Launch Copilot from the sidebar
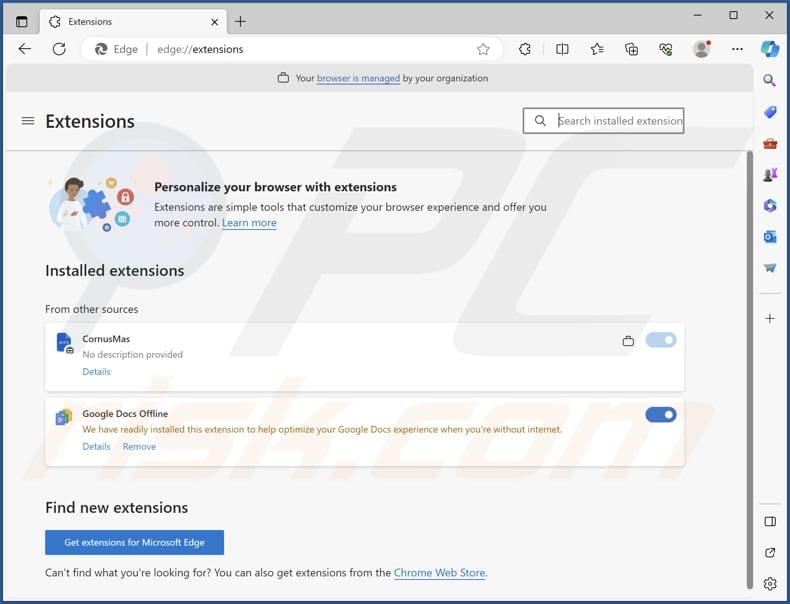Screen dimensions: 790x604 (x=770, y=49)
